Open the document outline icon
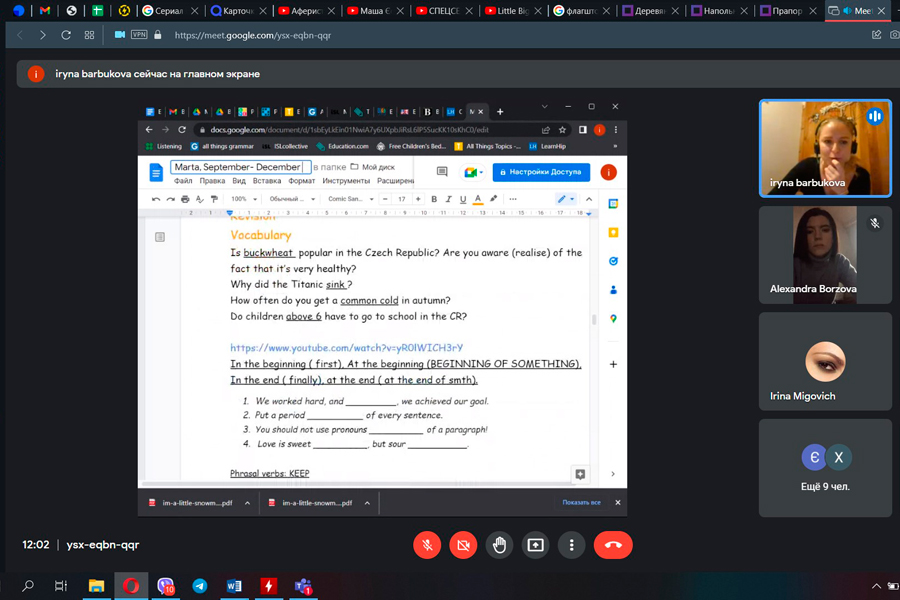 click(160, 237)
